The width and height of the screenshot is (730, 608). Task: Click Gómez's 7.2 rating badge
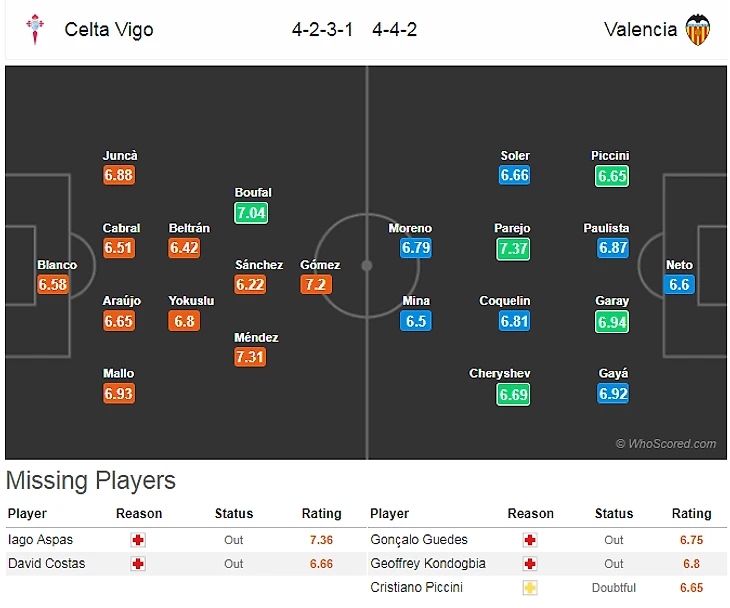click(x=315, y=285)
